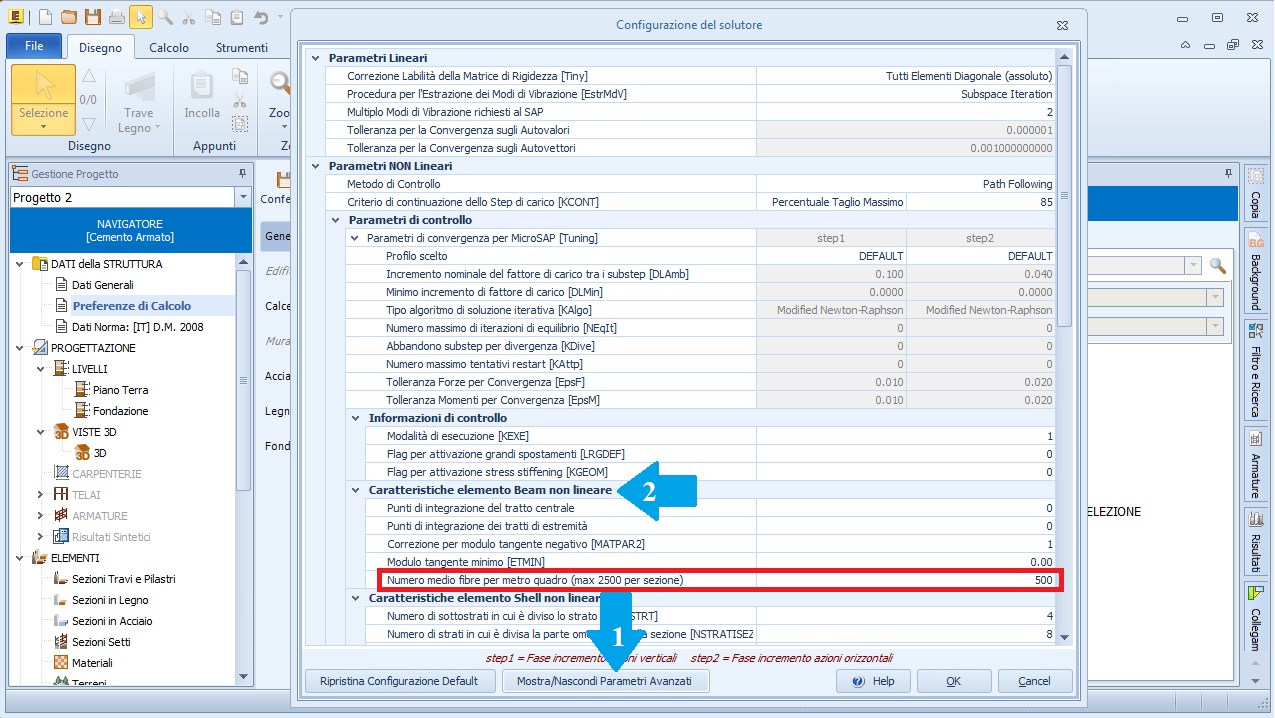Click the new document icon in quick access toolbar
The height and width of the screenshot is (718, 1275).
point(45,17)
